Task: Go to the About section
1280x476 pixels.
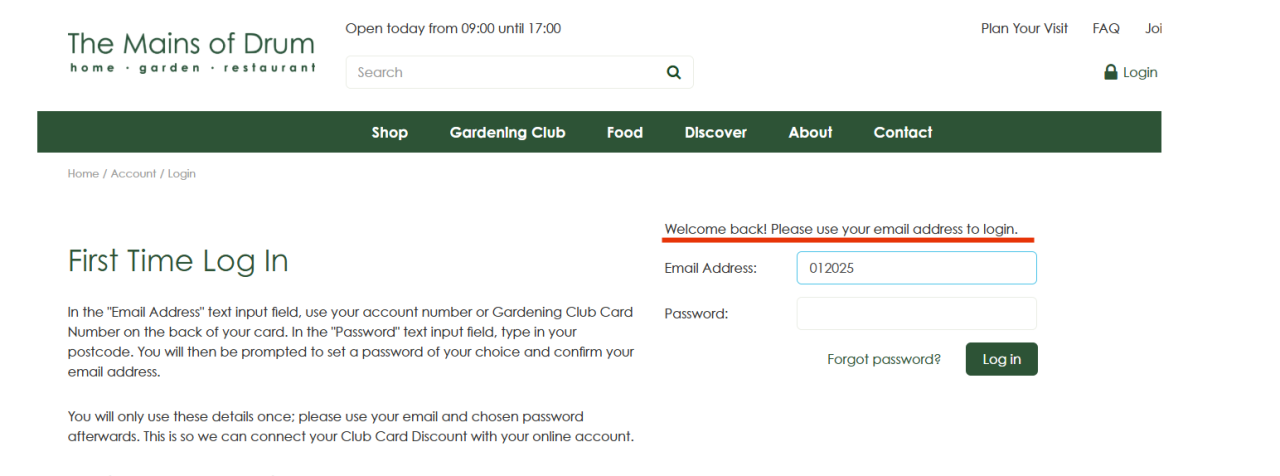Action: coord(810,132)
